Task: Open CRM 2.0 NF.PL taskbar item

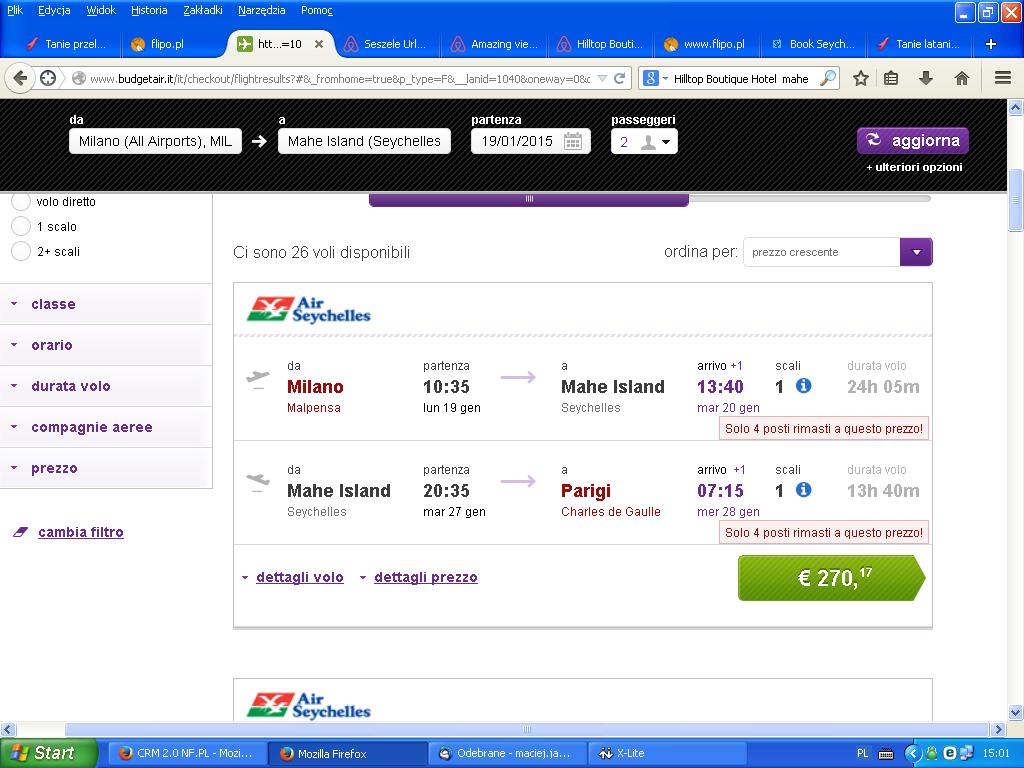Action: coord(187,754)
